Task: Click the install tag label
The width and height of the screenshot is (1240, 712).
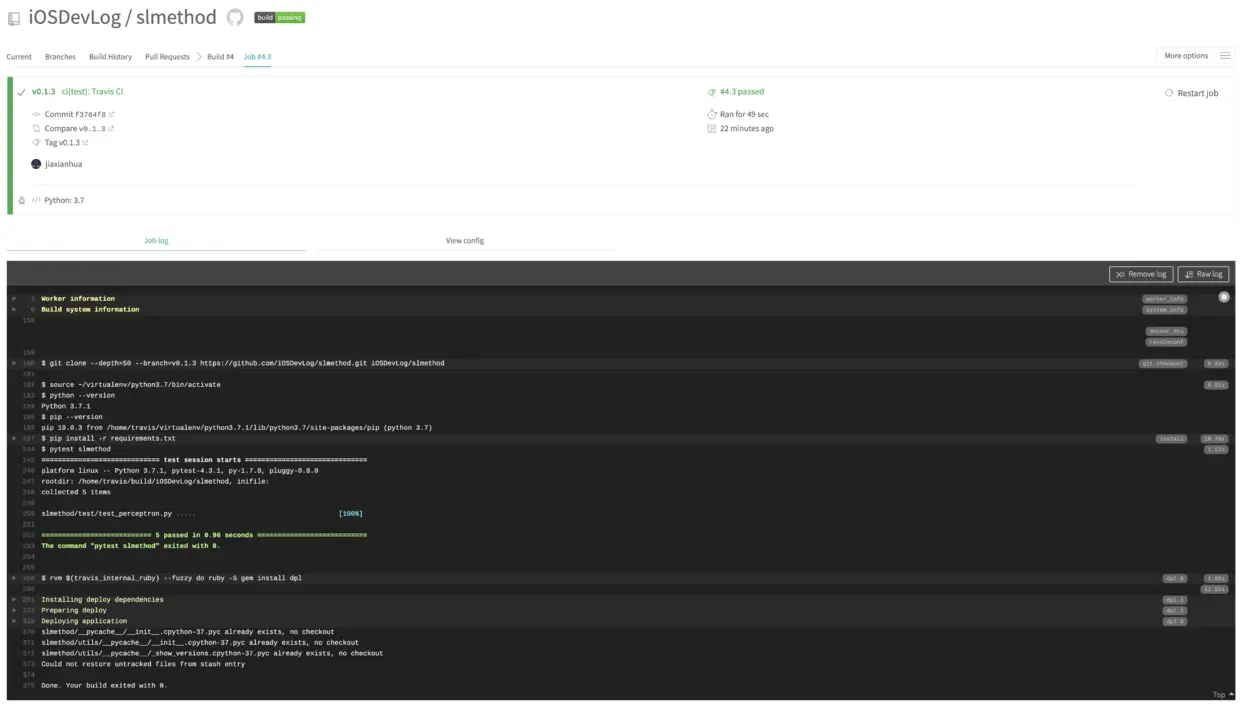Action: pos(1172,439)
